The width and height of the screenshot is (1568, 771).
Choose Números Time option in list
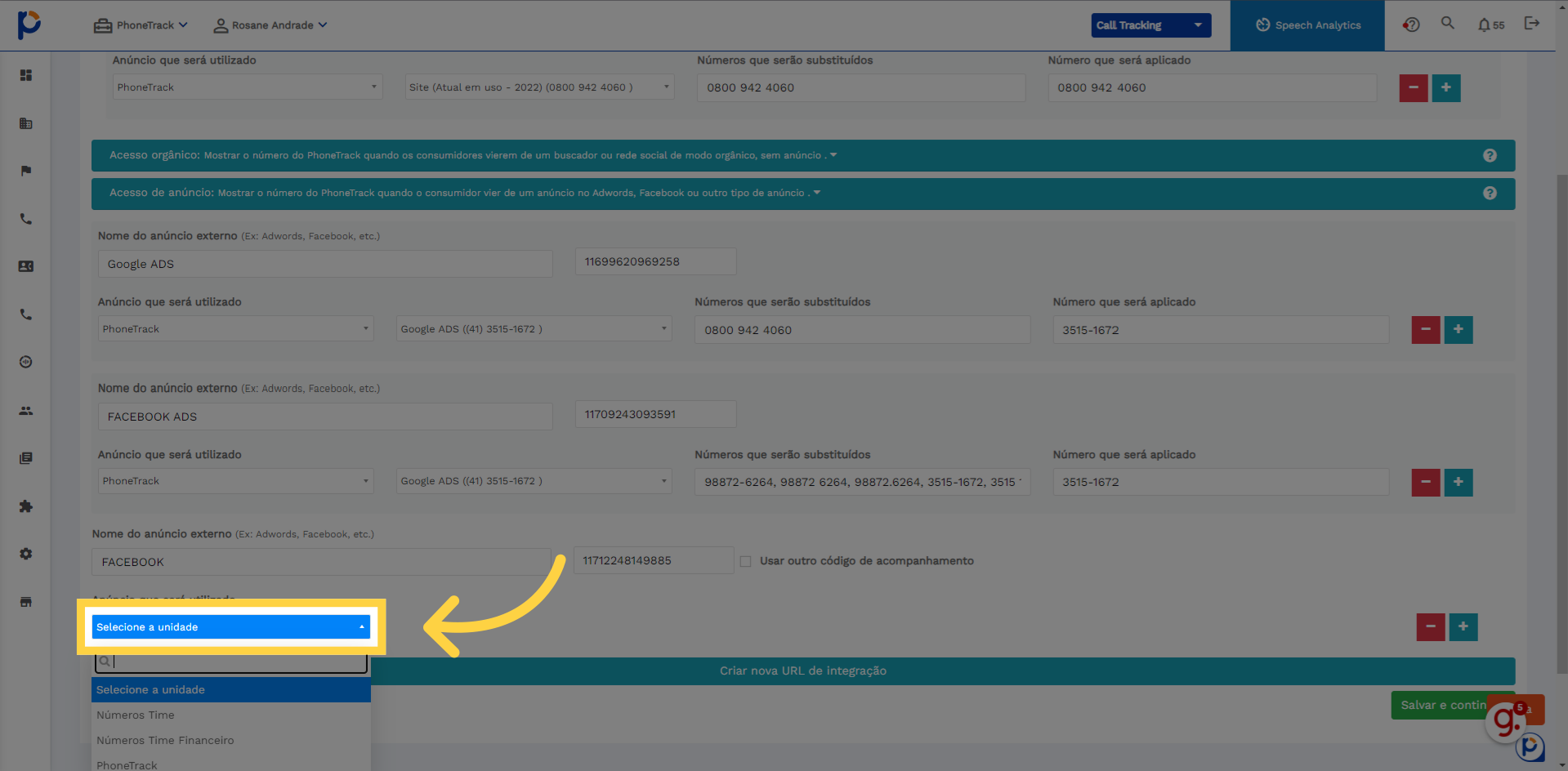[x=231, y=715]
